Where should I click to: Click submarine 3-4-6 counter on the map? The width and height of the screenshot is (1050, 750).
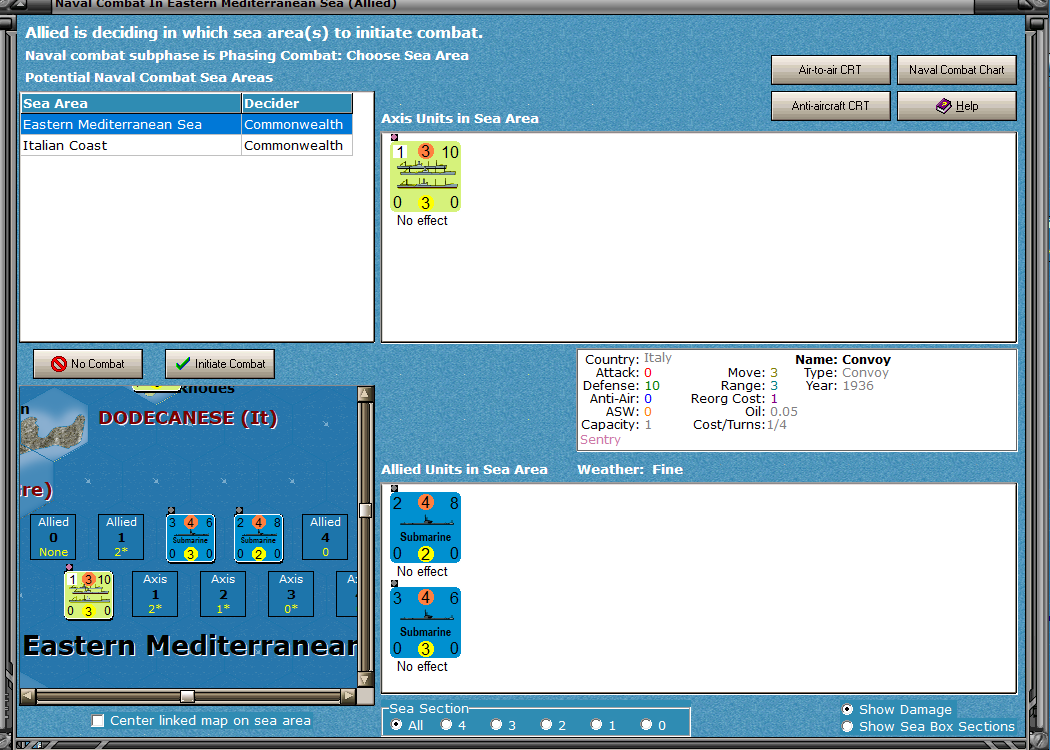click(191, 538)
